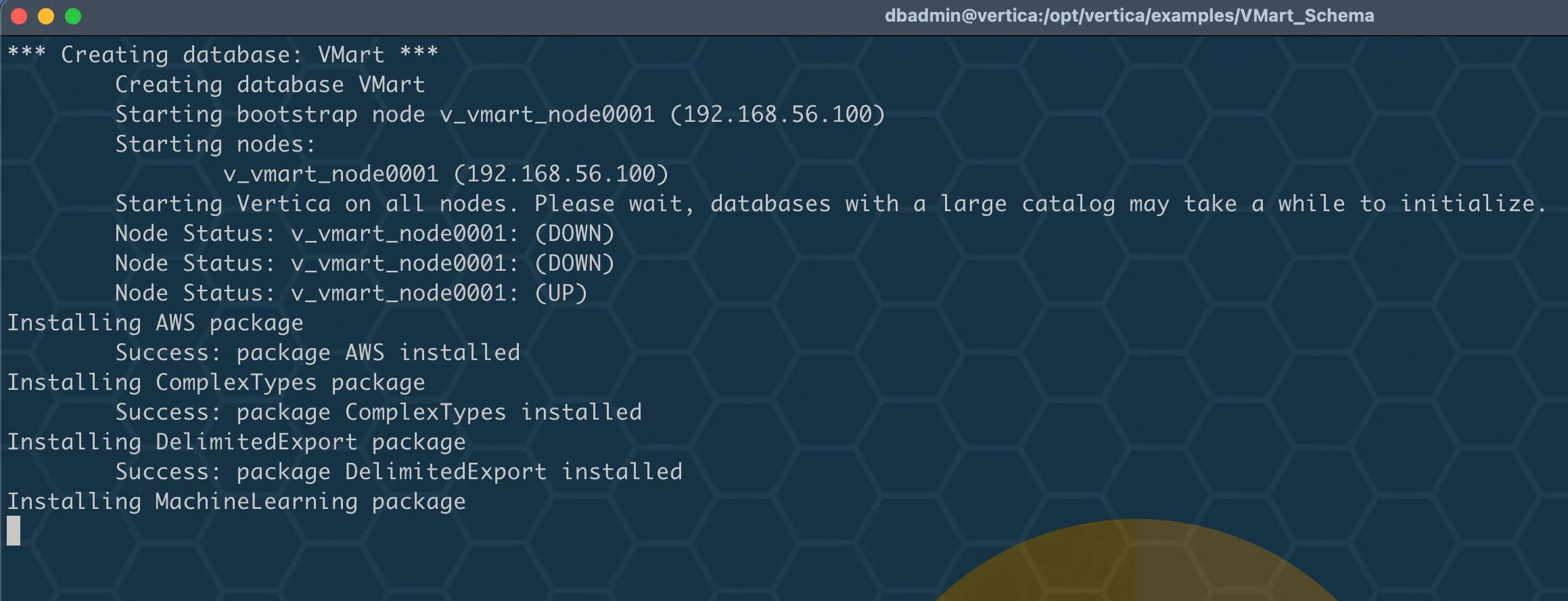This screenshot has width=1568, height=601.
Task: Click "Success: package DelimitedExport installed" text
Action: tap(398, 472)
